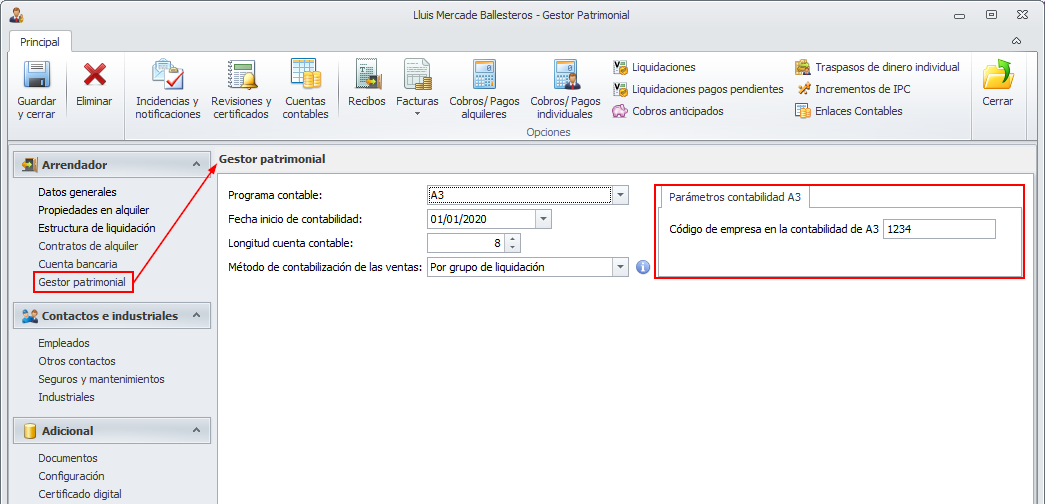The height and width of the screenshot is (504, 1045).
Task: Open Enlaces Contables
Action: [848, 111]
